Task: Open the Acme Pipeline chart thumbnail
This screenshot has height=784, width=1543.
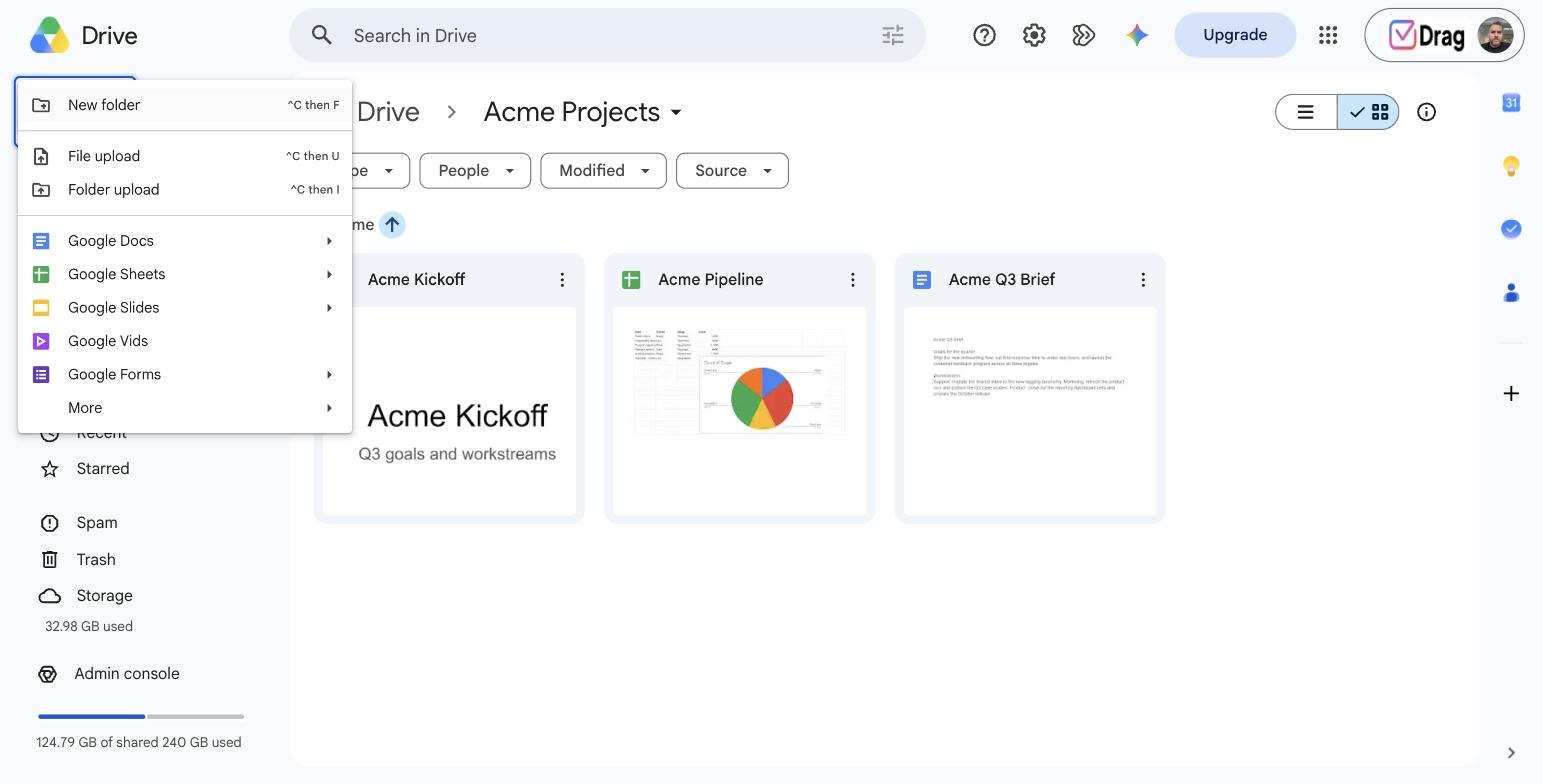Action: 740,411
